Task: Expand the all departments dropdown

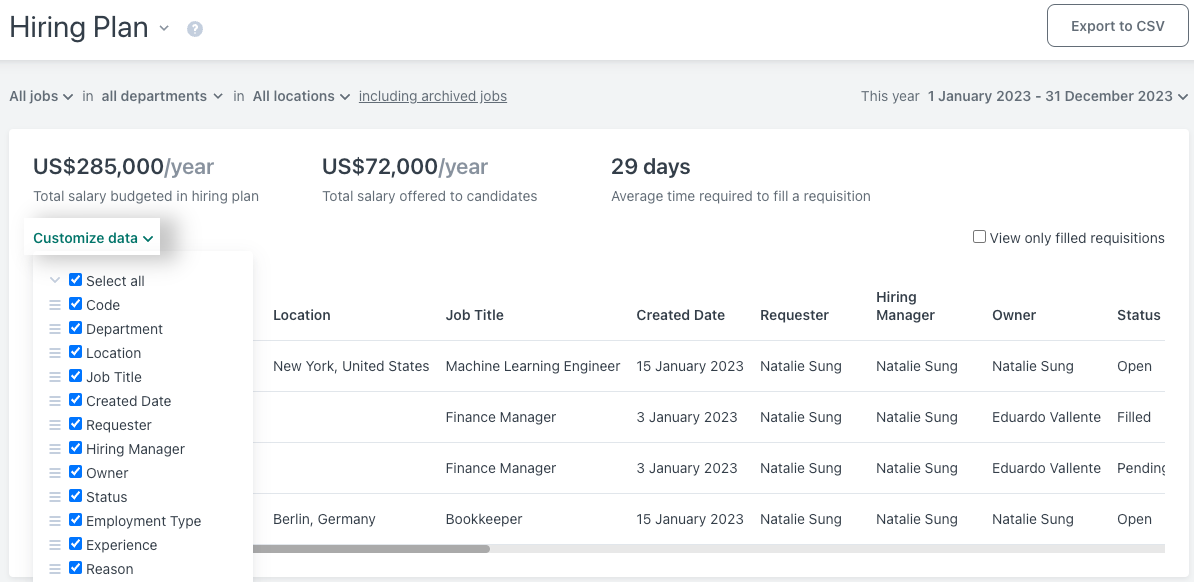Action: pyautogui.click(x=162, y=96)
